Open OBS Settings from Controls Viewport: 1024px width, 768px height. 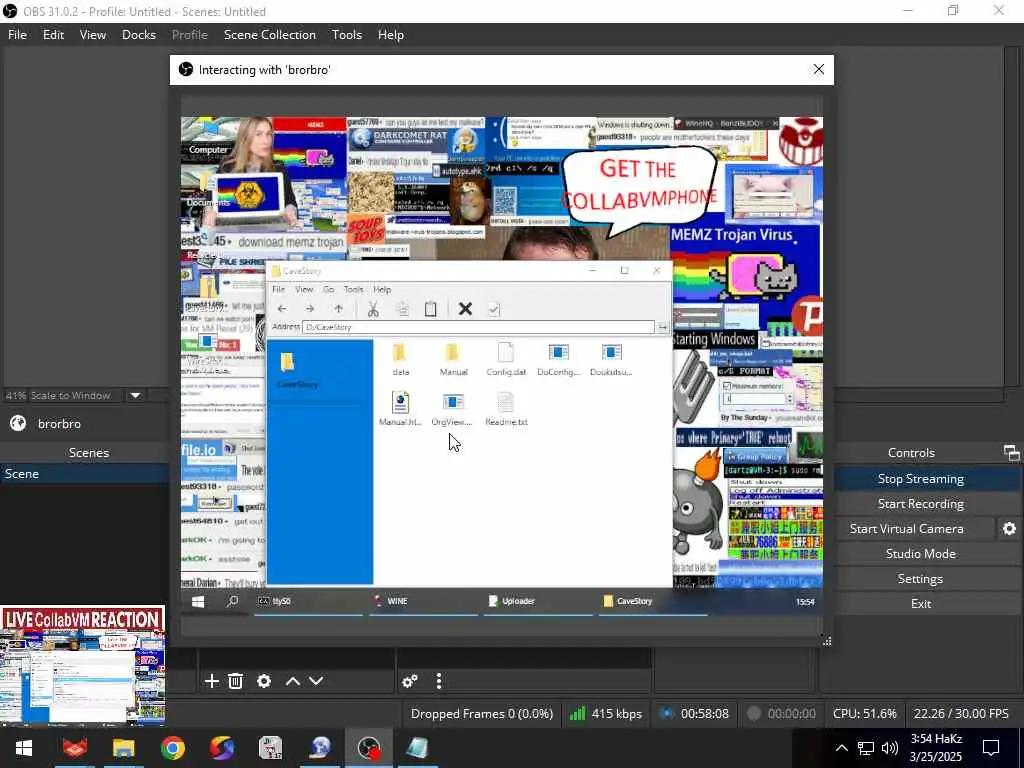coord(920,579)
